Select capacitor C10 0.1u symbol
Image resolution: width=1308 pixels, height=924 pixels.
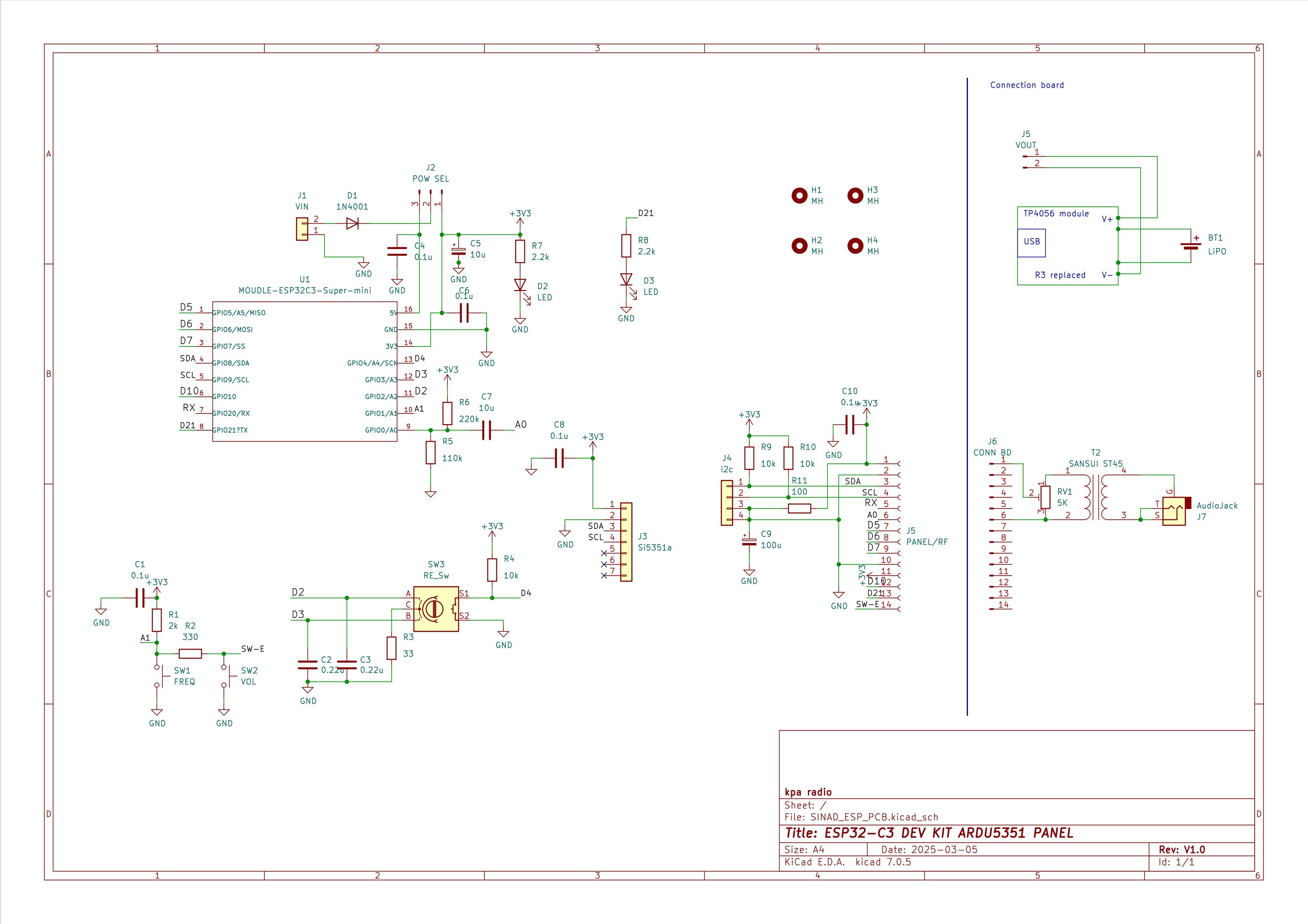tap(850, 425)
